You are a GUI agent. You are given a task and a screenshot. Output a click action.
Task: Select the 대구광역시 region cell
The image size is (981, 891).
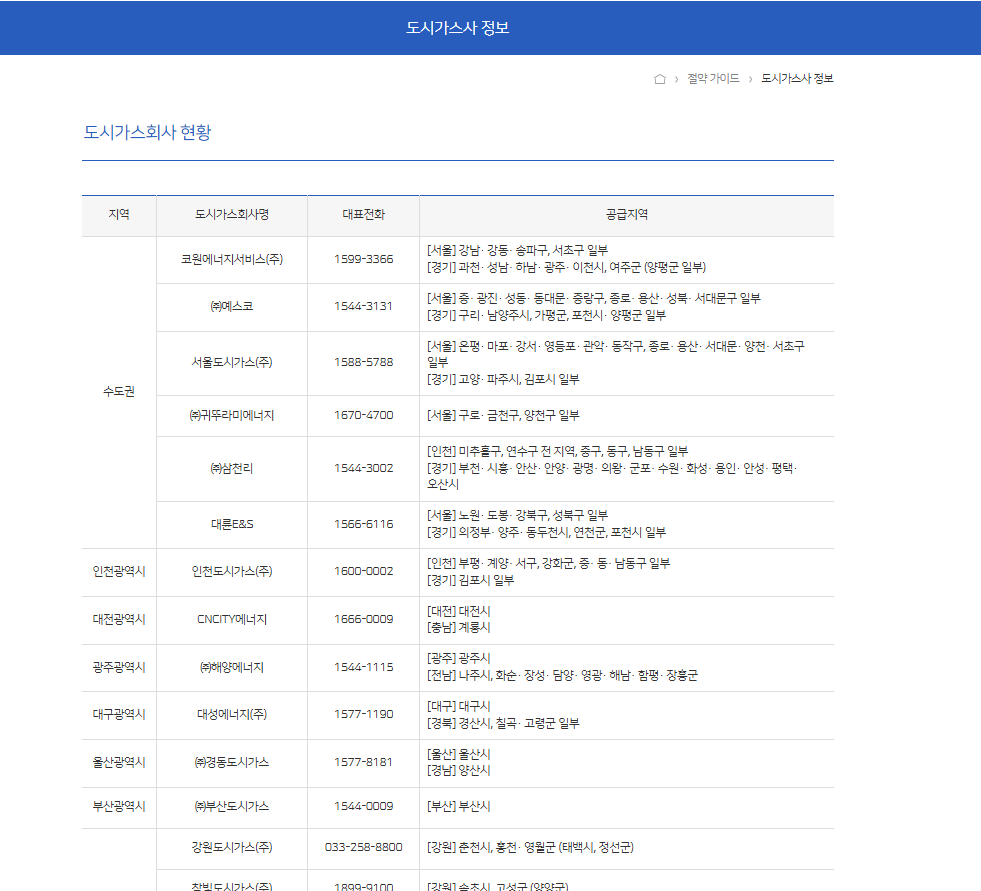click(119, 715)
